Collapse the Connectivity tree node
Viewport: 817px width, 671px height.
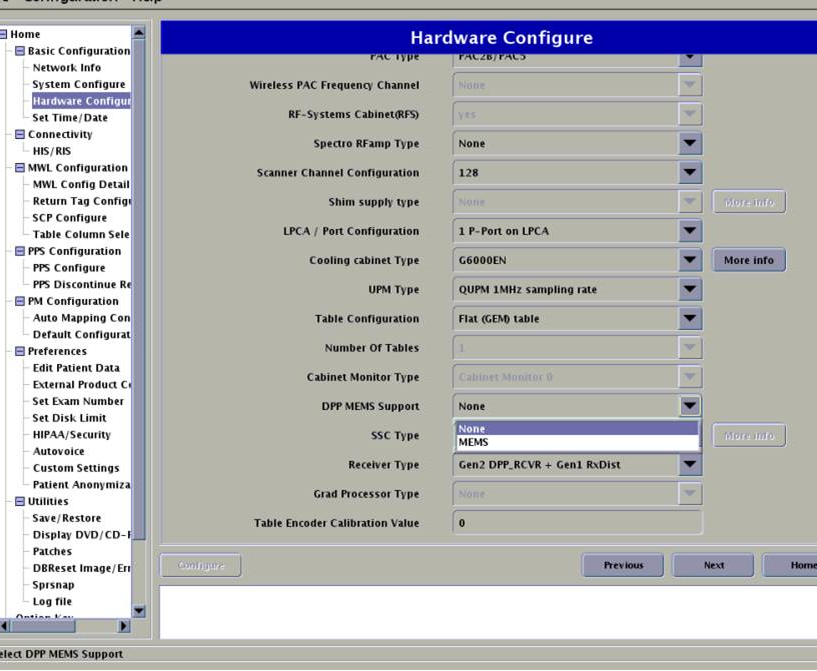[x=20, y=135]
